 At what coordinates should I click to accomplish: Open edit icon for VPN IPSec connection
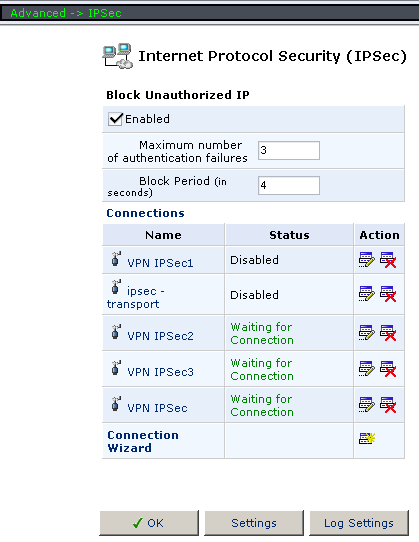coord(366,405)
